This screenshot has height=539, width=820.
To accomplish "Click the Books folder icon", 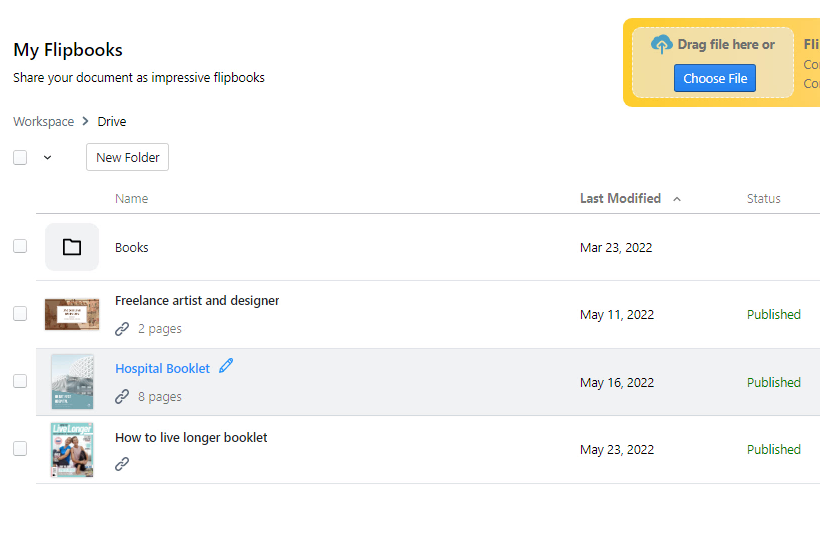I will click(72, 247).
